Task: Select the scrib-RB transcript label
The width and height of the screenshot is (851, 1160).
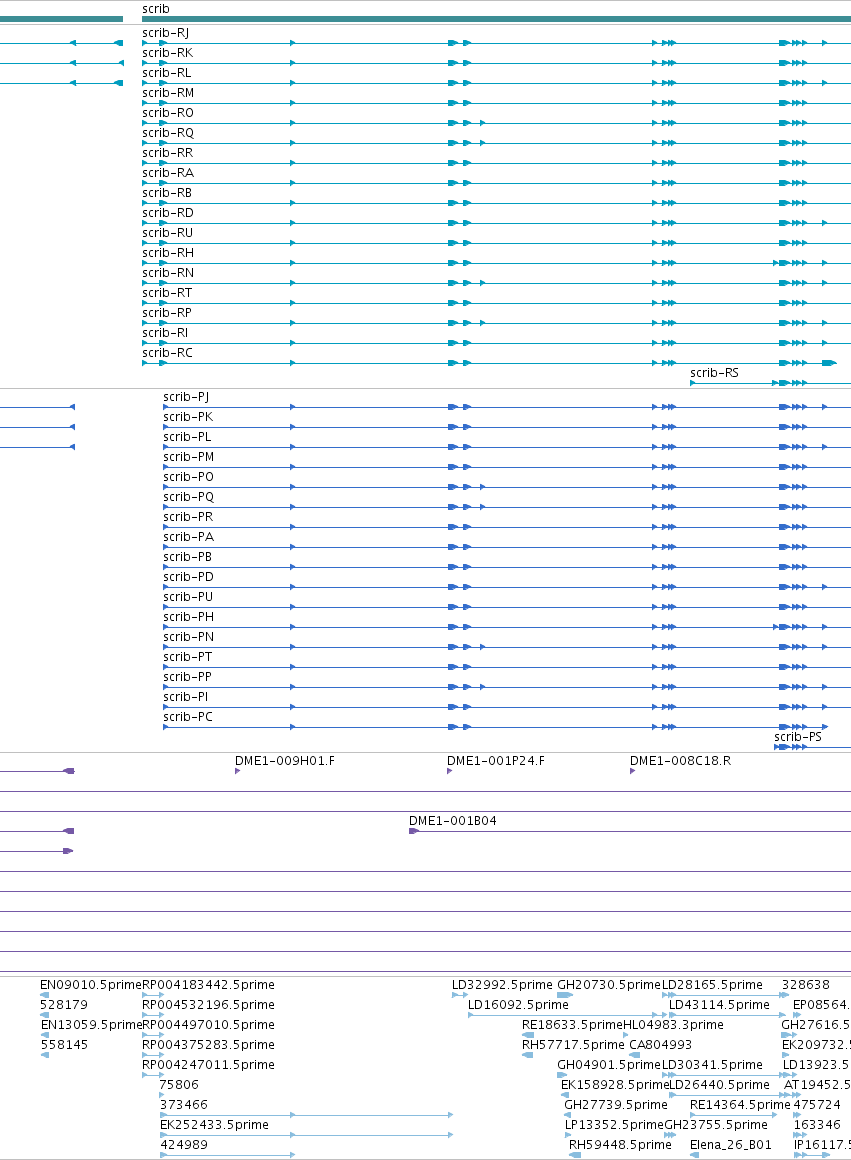Action: coord(166,192)
